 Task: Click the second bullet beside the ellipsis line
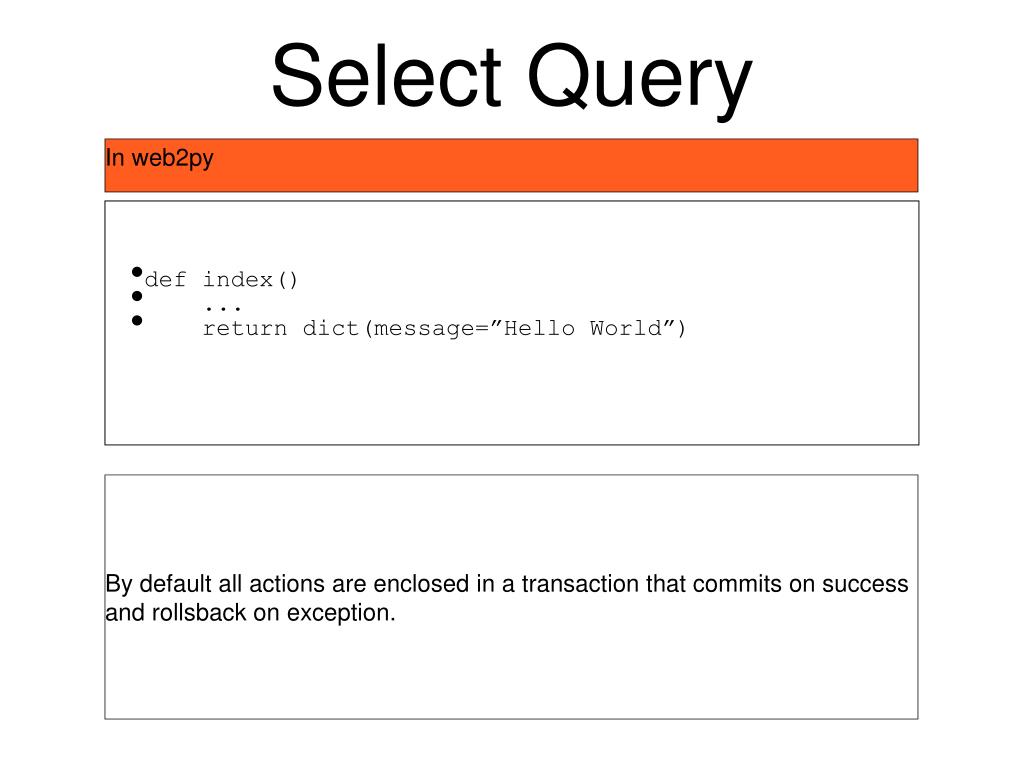(x=136, y=296)
